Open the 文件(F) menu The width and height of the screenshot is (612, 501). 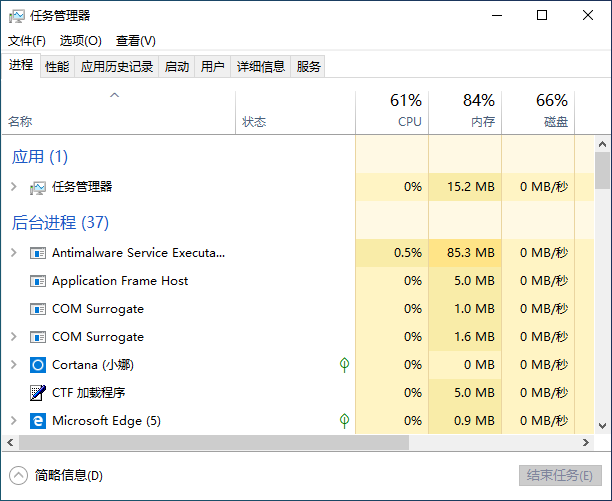[x=27, y=41]
